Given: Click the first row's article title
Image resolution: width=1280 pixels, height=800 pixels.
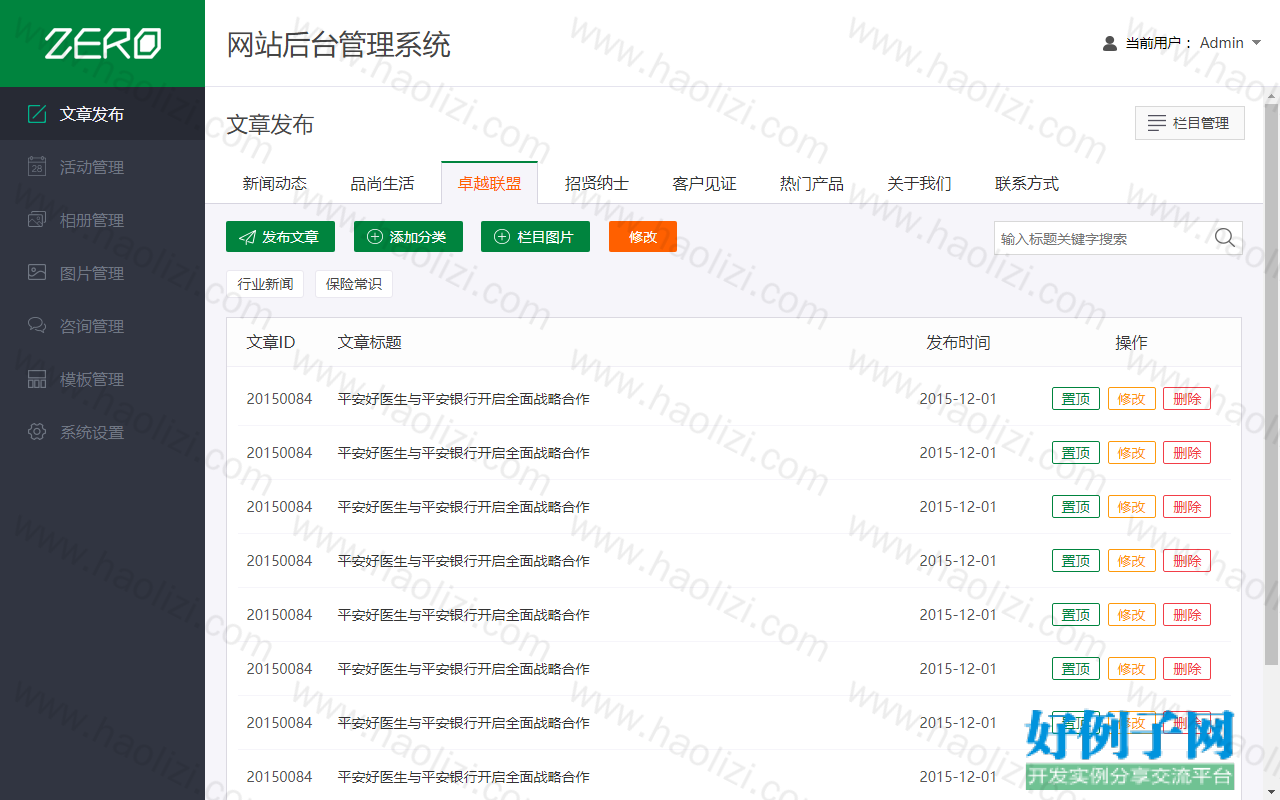Looking at the screenshot, I should [x=464, y=398].
